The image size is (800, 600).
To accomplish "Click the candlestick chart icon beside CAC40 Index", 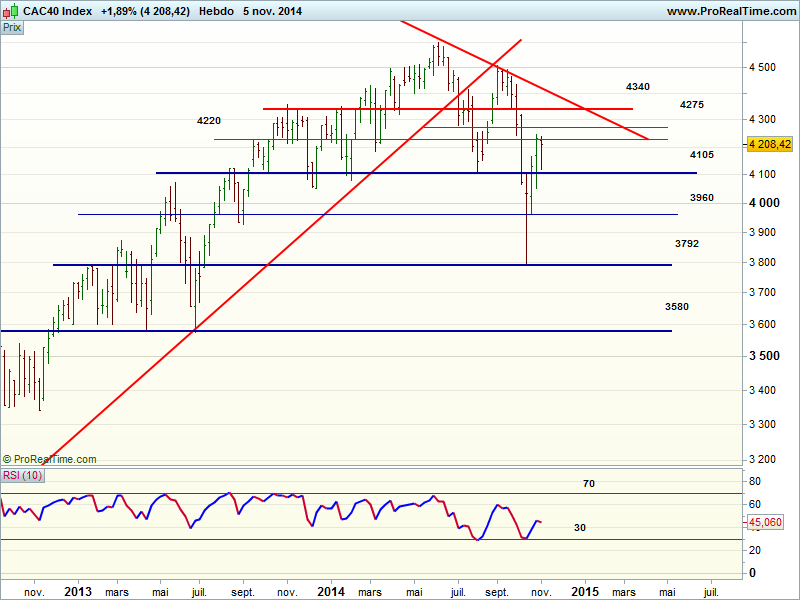I will click(x=9, y=11).
